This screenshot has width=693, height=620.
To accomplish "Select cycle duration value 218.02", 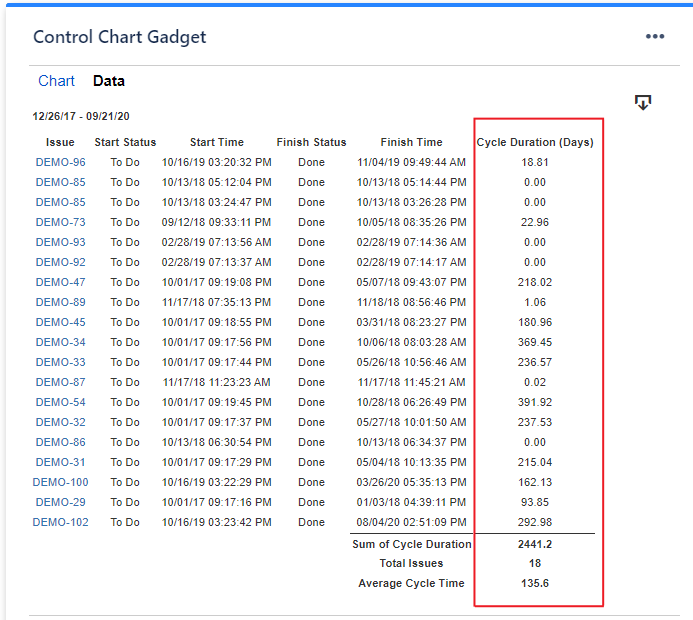I will point(535,282).
